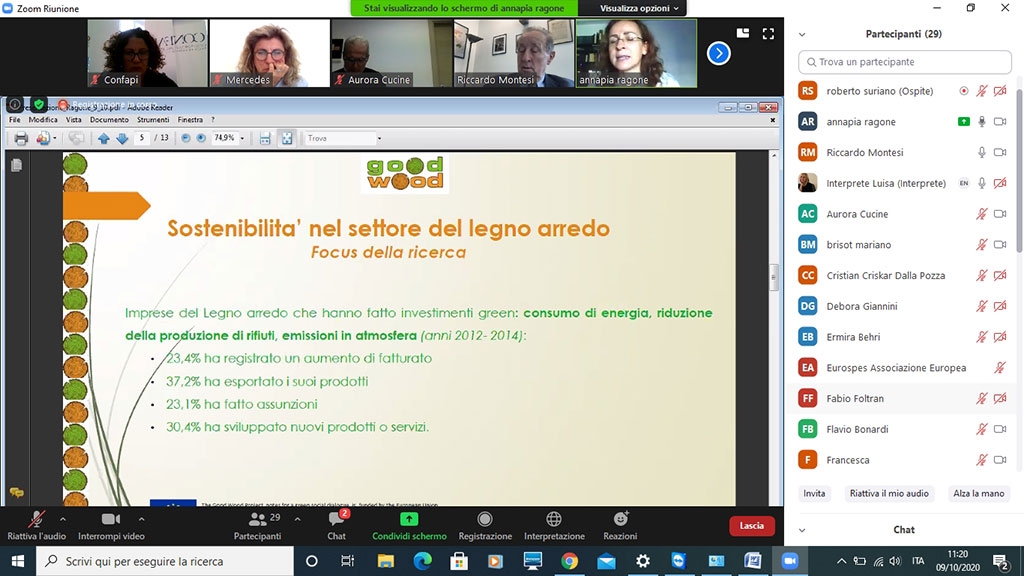Open video options arrow beside Interrompi video

142,520
